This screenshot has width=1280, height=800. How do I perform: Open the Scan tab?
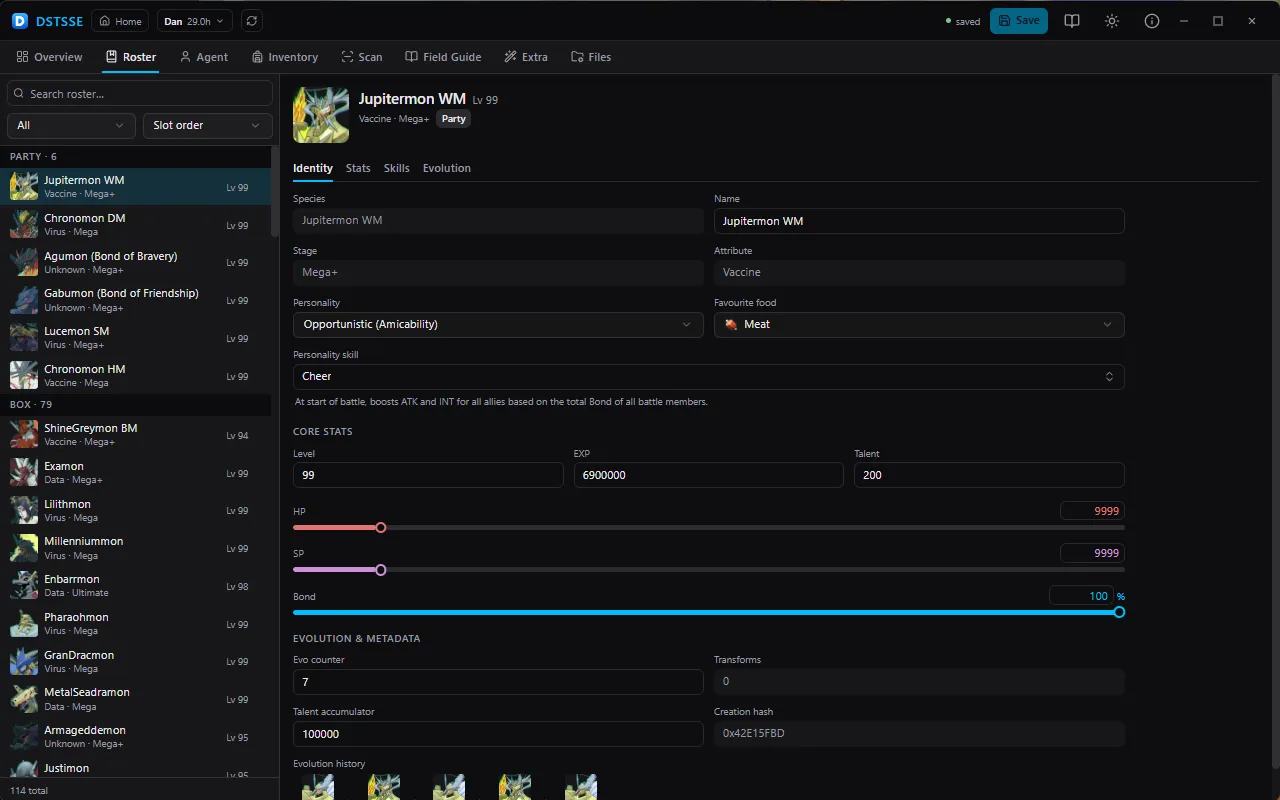[362, 57]
